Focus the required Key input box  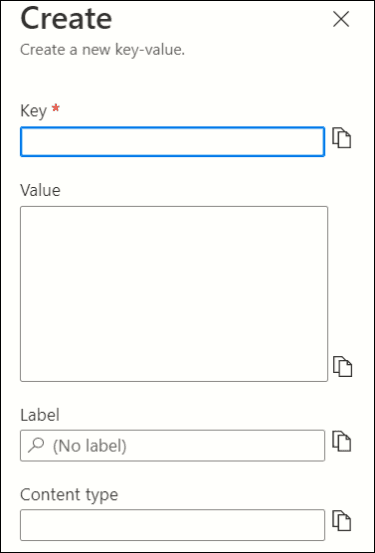coord(172,141)
